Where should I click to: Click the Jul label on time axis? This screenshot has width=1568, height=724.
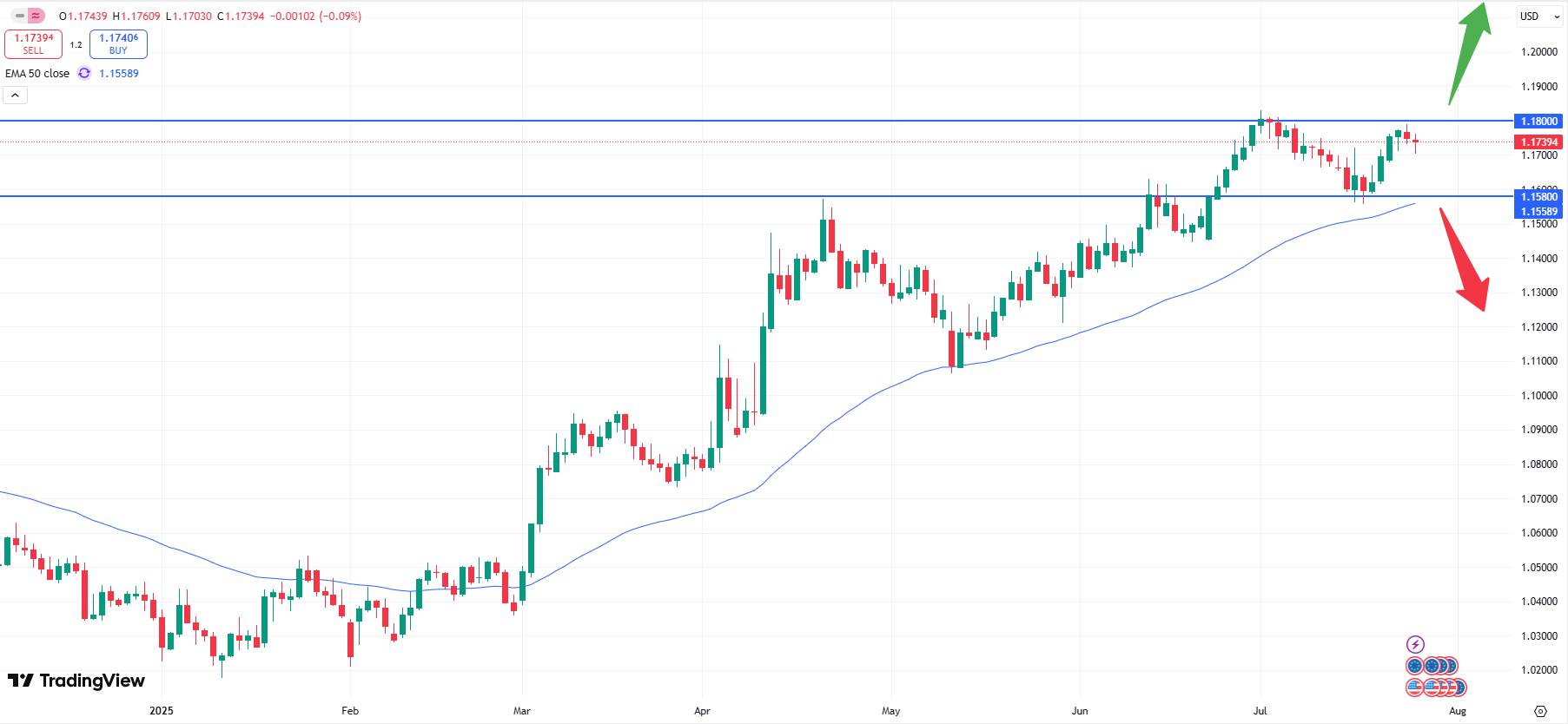1260,711
